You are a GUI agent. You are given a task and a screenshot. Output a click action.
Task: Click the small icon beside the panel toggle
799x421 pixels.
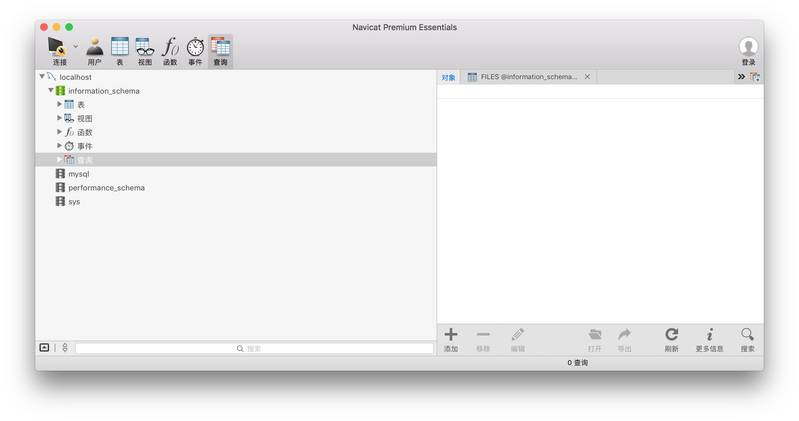pos(65,348)
